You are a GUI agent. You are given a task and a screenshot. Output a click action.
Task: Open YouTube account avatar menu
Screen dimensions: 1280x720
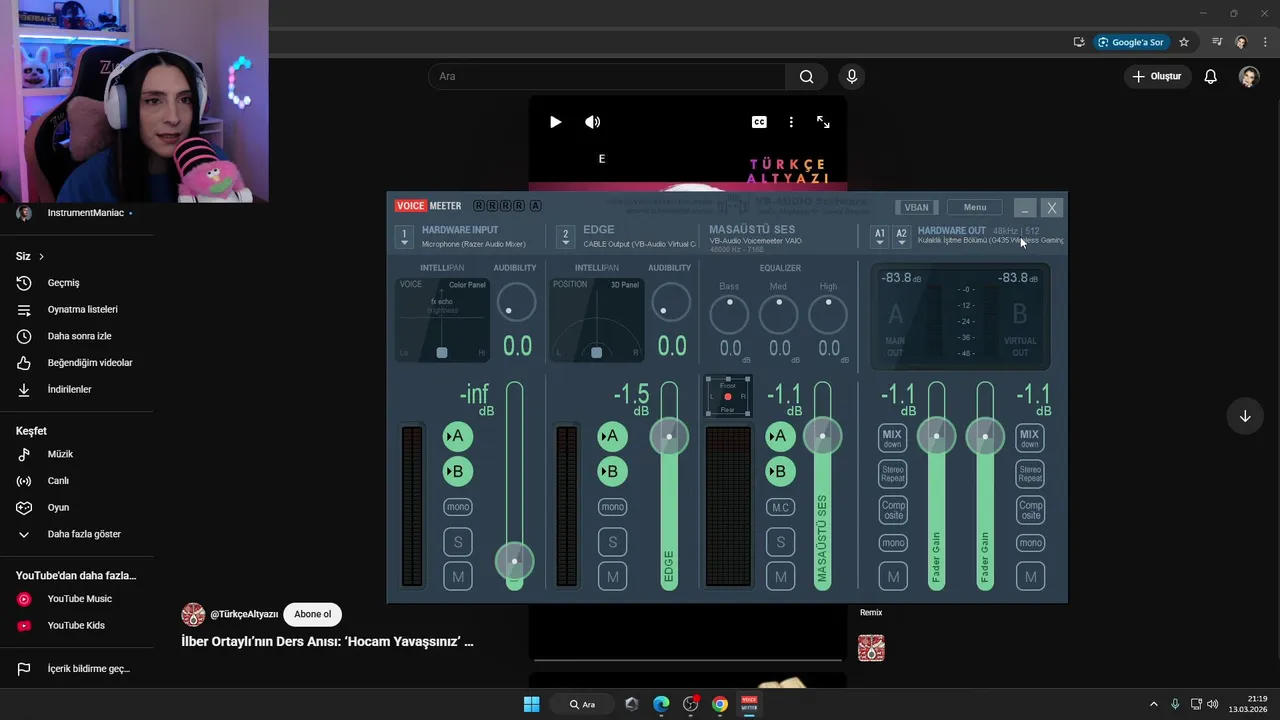coord(1249,77)
